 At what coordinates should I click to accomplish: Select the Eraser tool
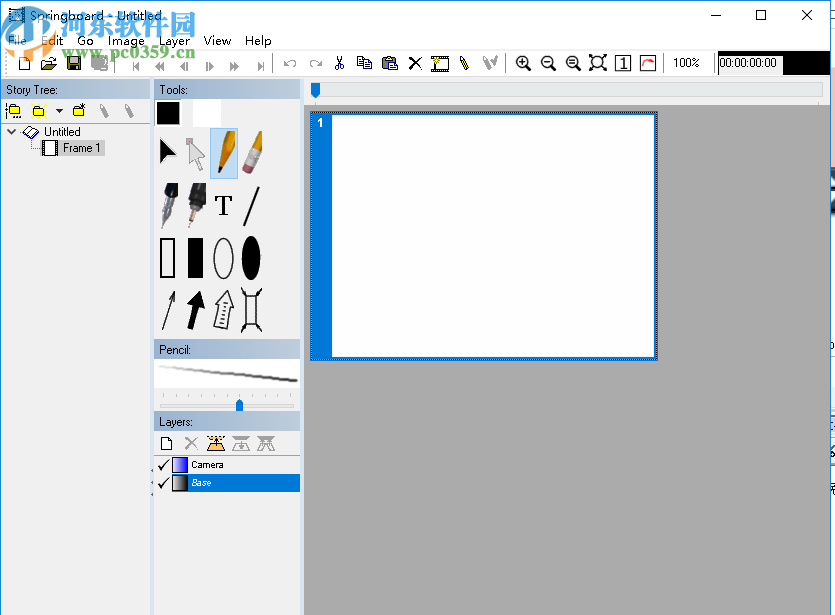[x=252, y=153]
